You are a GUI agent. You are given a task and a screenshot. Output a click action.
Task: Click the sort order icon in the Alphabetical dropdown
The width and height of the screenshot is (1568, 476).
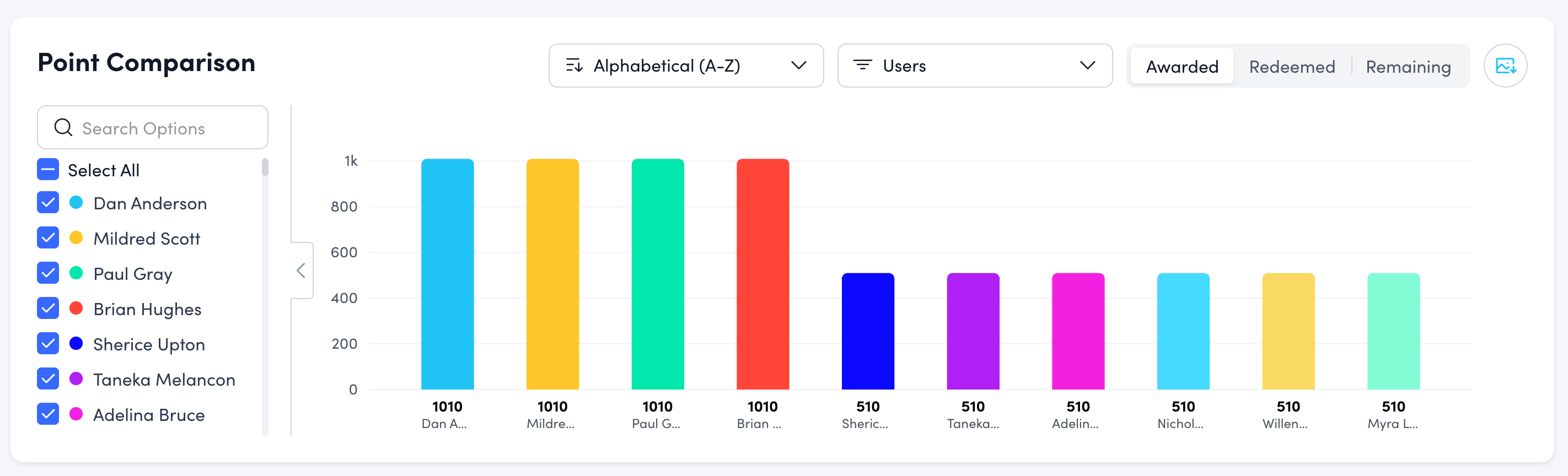[x=573, y=66]
